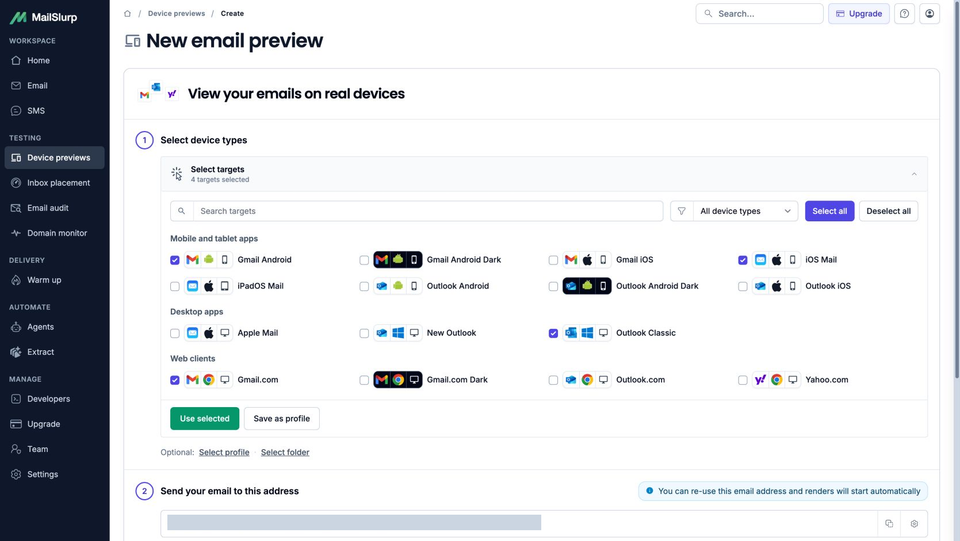The width and height of the screenshot is (960, 541).
Task: Open the All device types dropdown
Action: click(745, 211)
